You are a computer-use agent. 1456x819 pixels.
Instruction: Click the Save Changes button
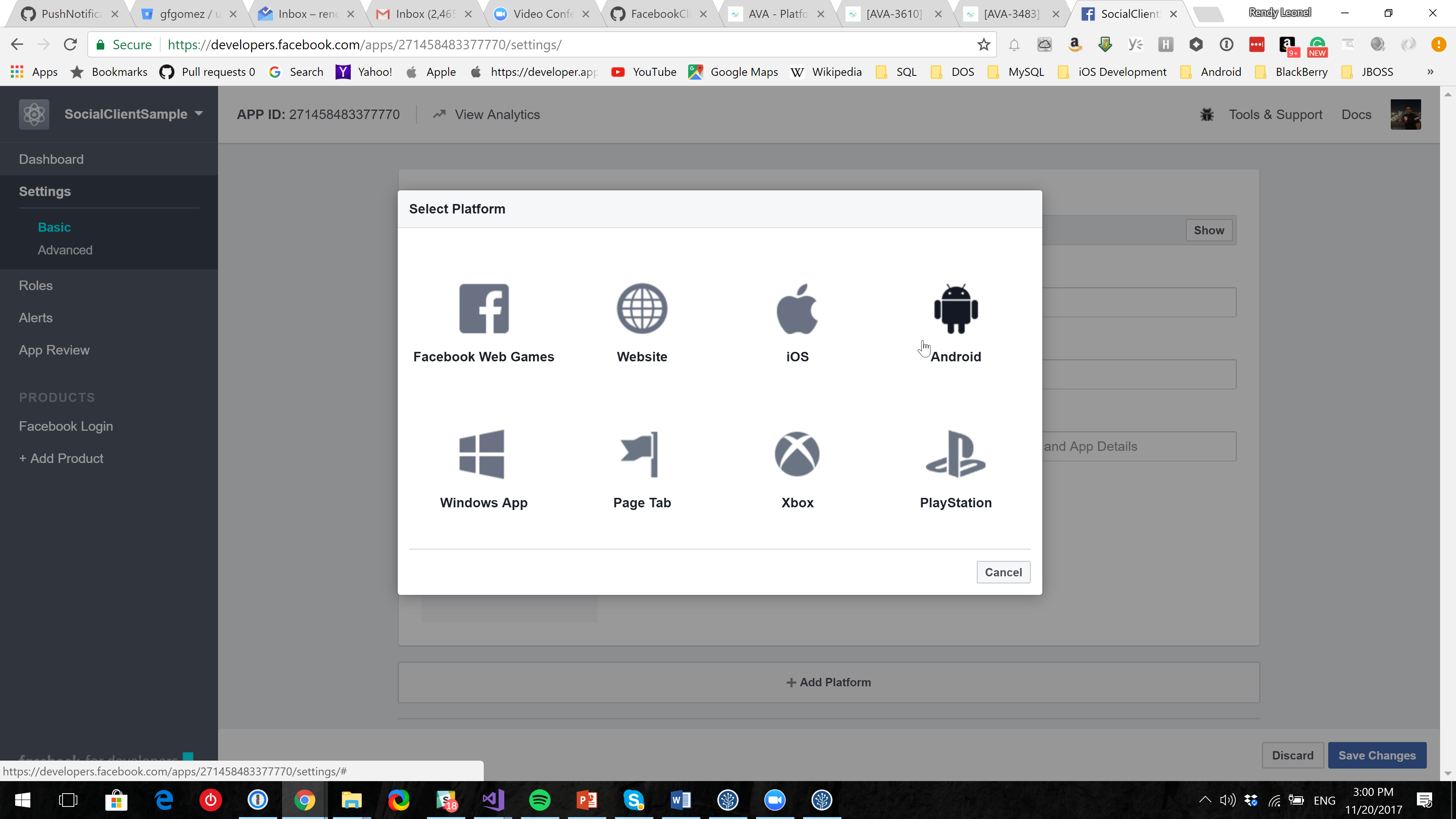(1376, 755)
